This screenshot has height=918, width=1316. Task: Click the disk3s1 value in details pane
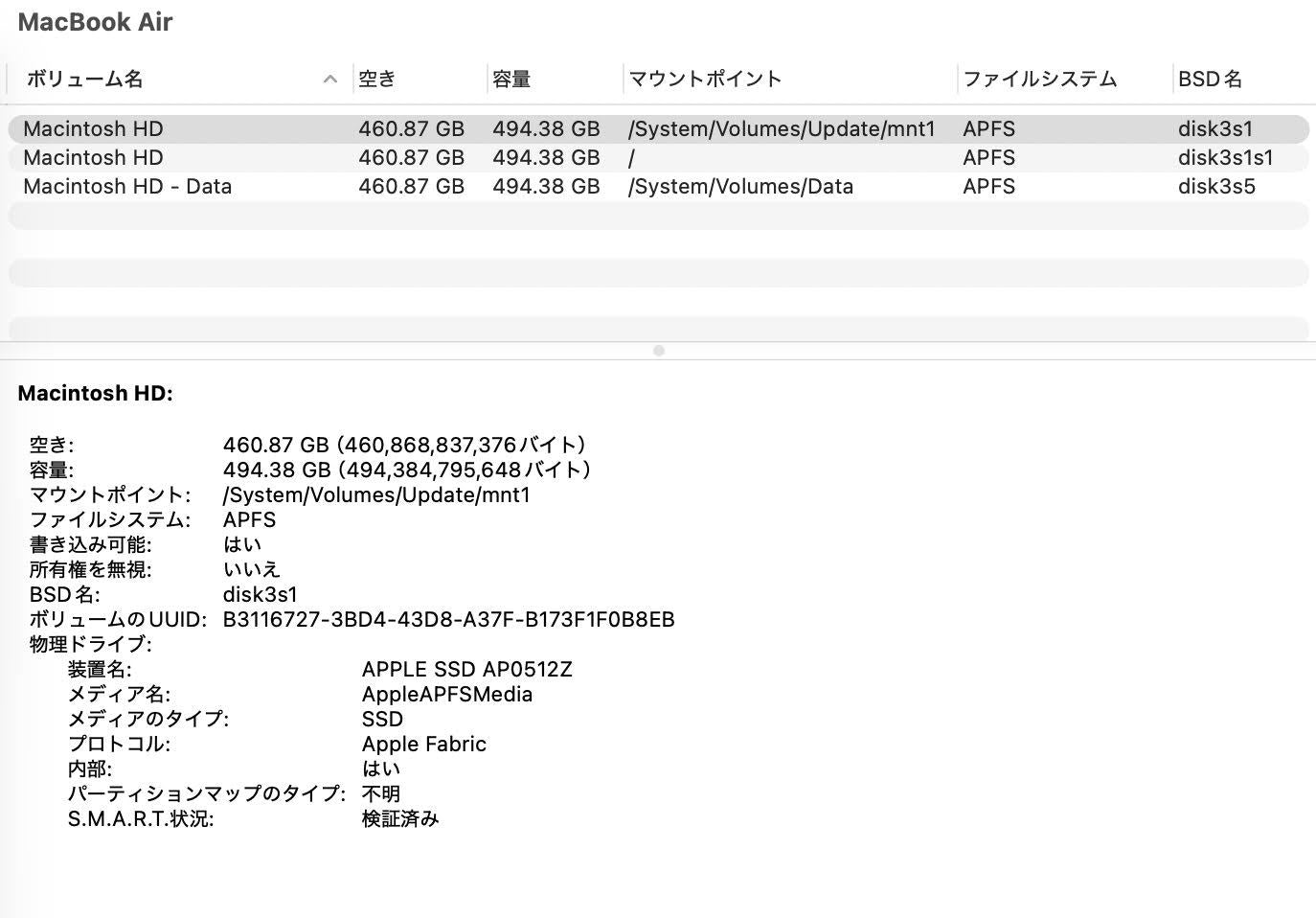pos(261,595)
